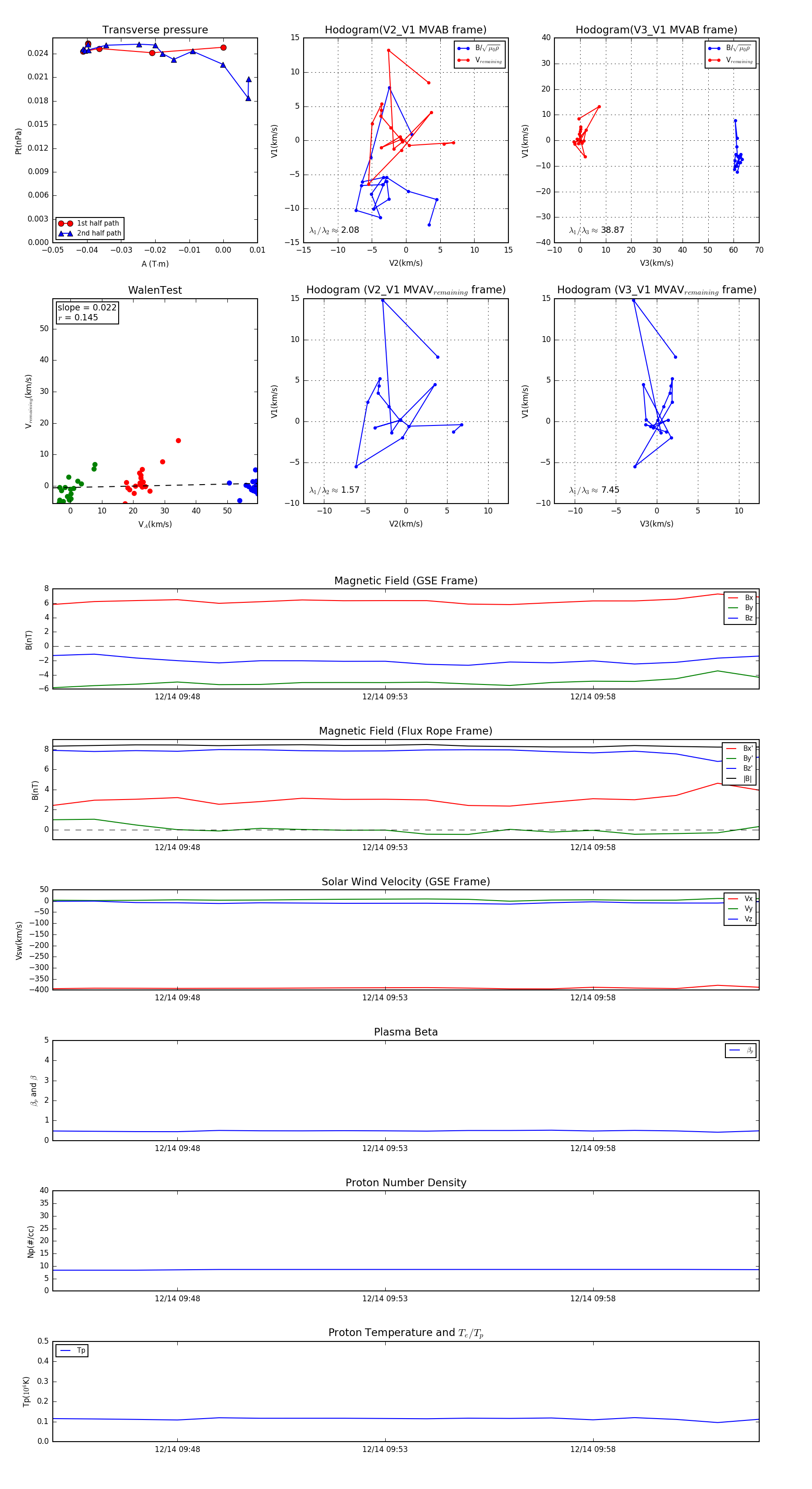Screen dimensions: 812x1489
Task: Click the "2nd half path" legend entry
Action: 90,234
